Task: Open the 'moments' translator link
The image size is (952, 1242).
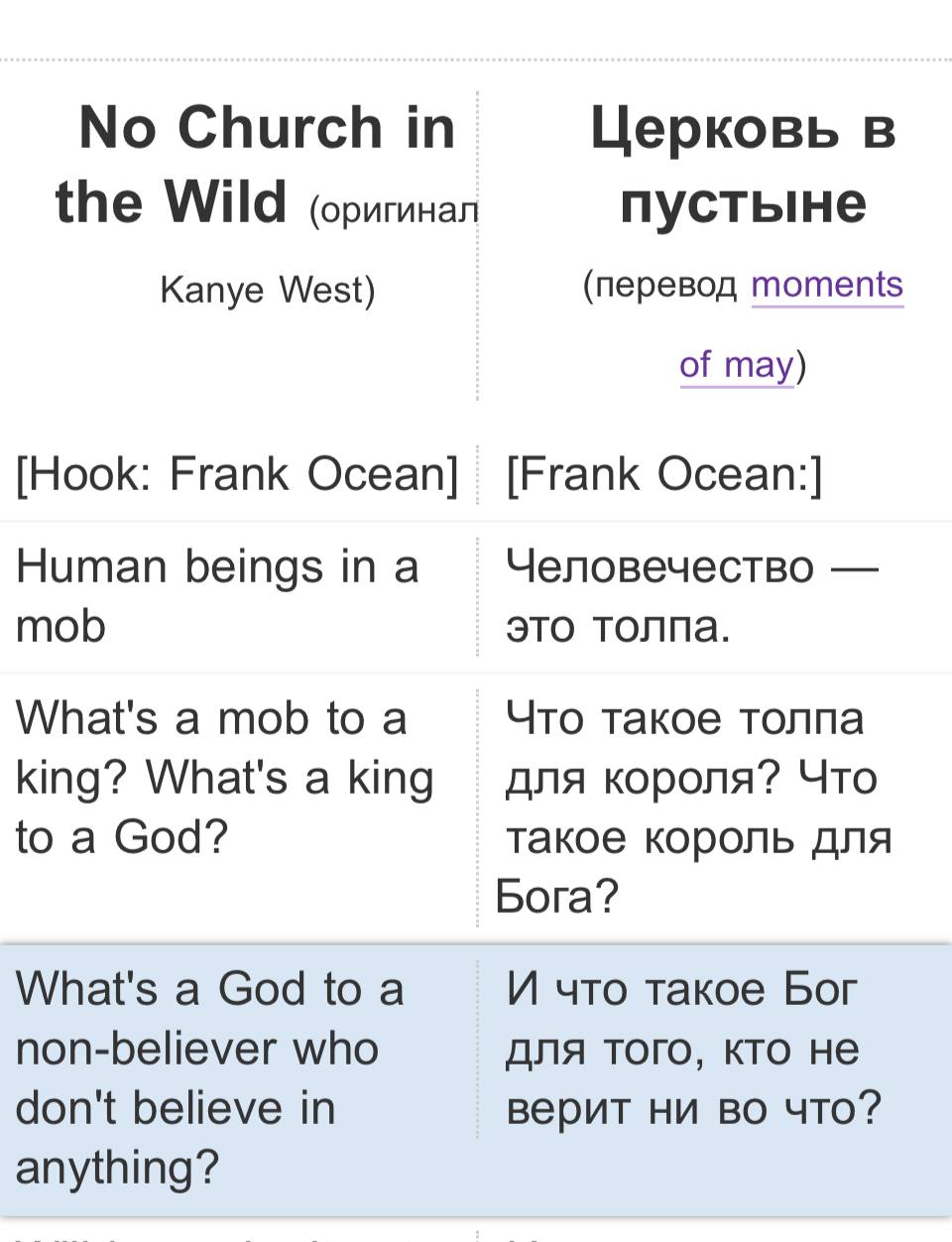Action: (x=827, y=286)
